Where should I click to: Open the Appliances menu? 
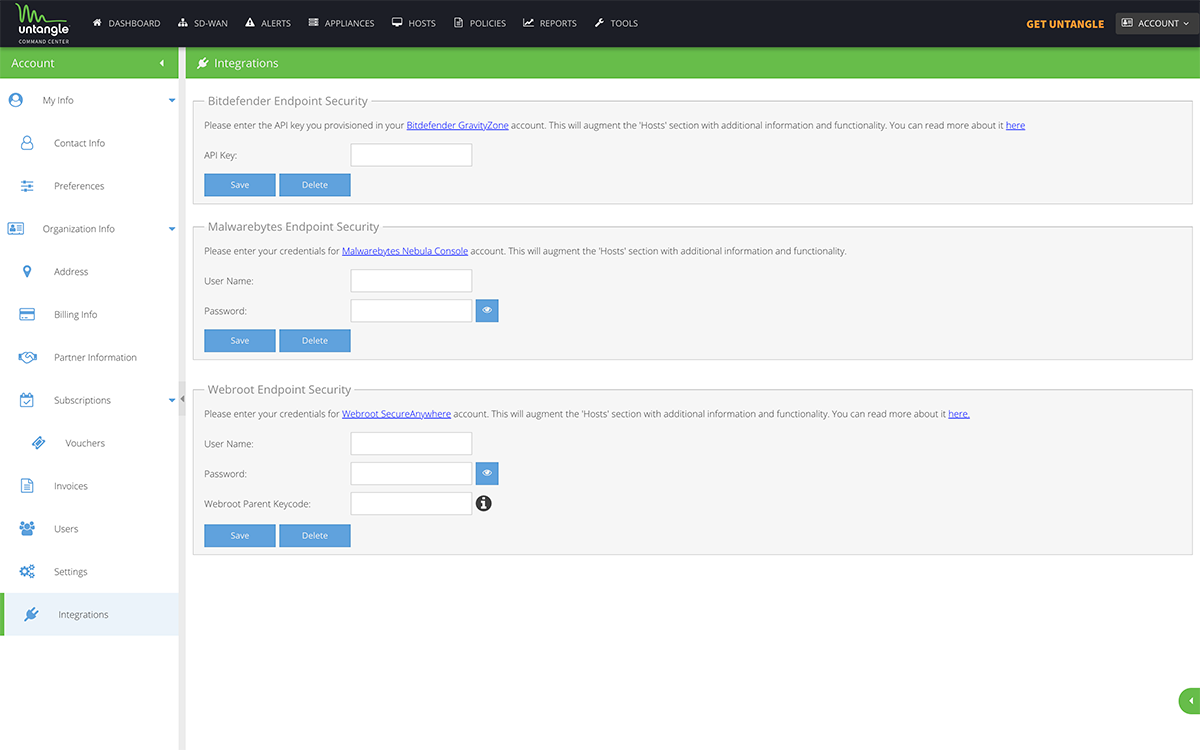pyautogui.click(x=342, y=23)
